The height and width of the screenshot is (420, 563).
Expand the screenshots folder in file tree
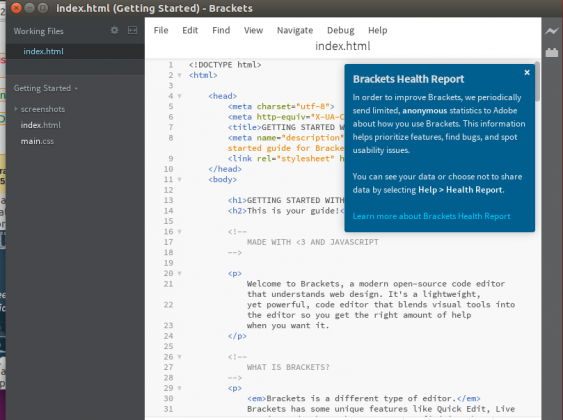point(16,109)
